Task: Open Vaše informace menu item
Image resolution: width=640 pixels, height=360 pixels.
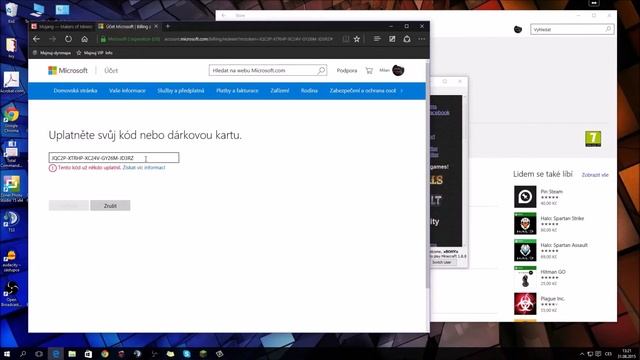Action: point(127,91)
